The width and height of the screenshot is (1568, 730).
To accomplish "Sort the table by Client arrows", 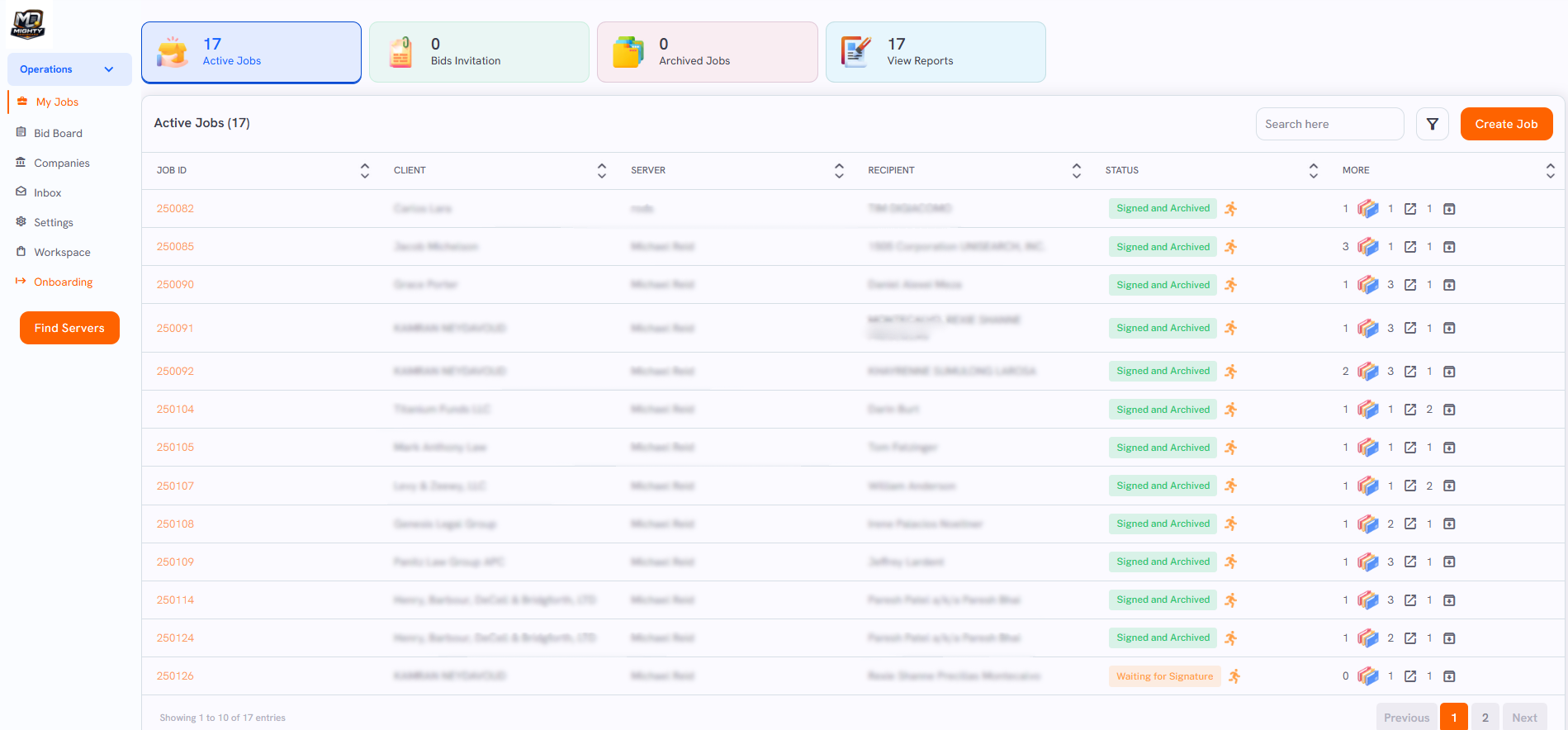I will pos(602,170).
